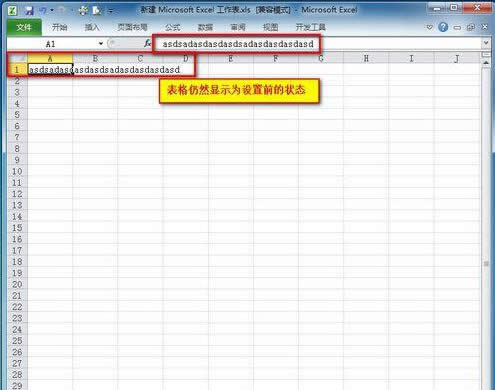Select column F header
Viewport: 495px width, 390px height.
click(276, 59)
